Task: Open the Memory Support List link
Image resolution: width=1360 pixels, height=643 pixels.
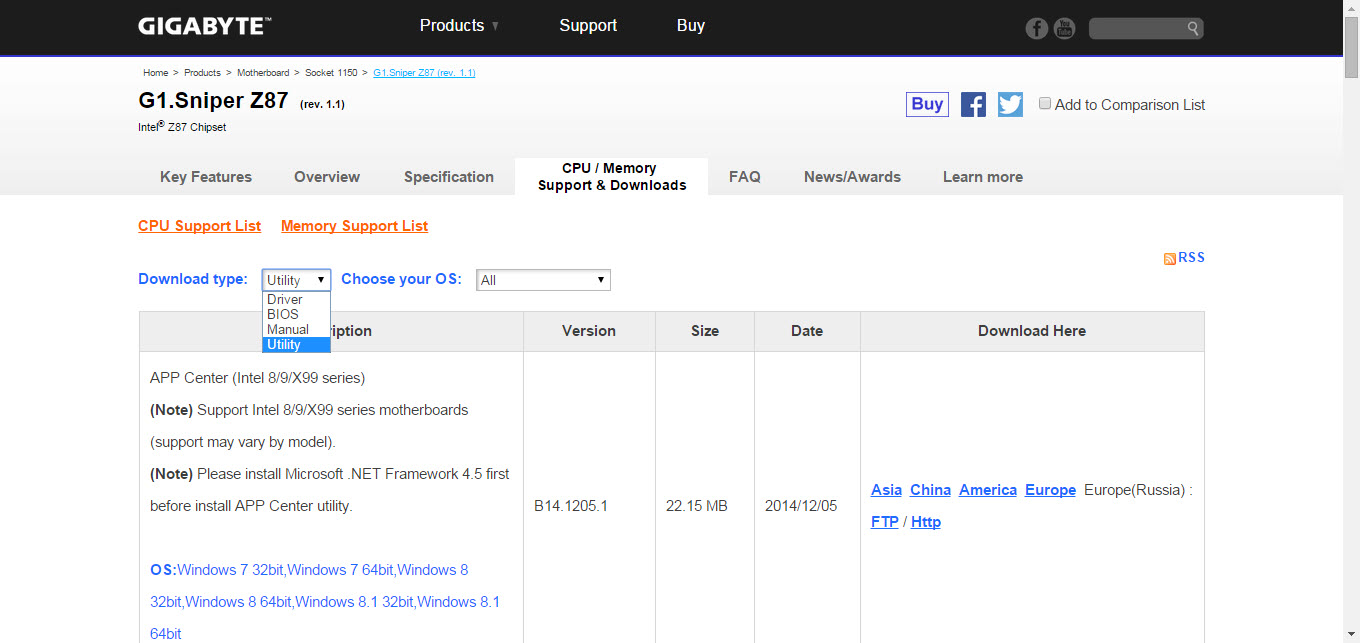Action: (354, 226)
